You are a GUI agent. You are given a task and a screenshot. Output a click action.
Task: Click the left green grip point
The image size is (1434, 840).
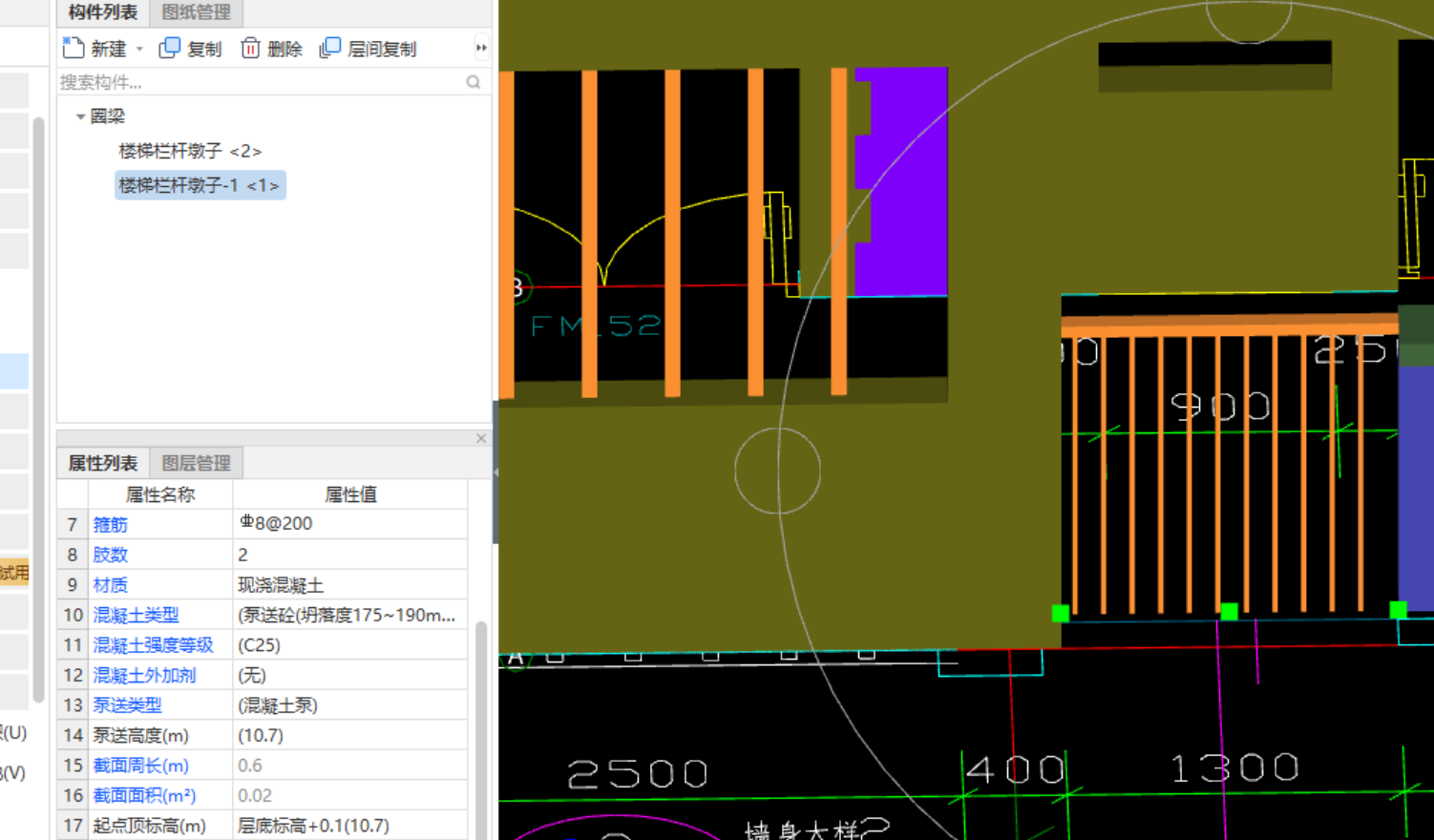pos(1060,614)
